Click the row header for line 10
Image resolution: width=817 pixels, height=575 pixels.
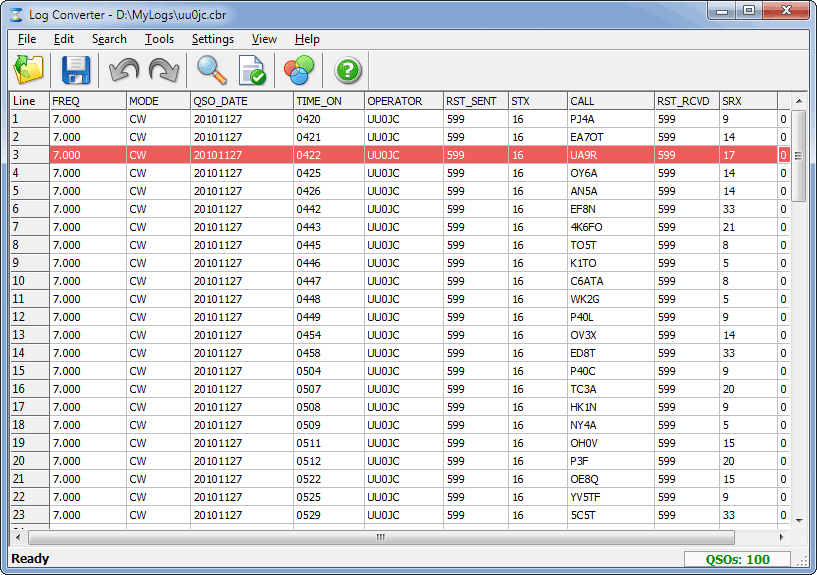[x=29, y=281]
